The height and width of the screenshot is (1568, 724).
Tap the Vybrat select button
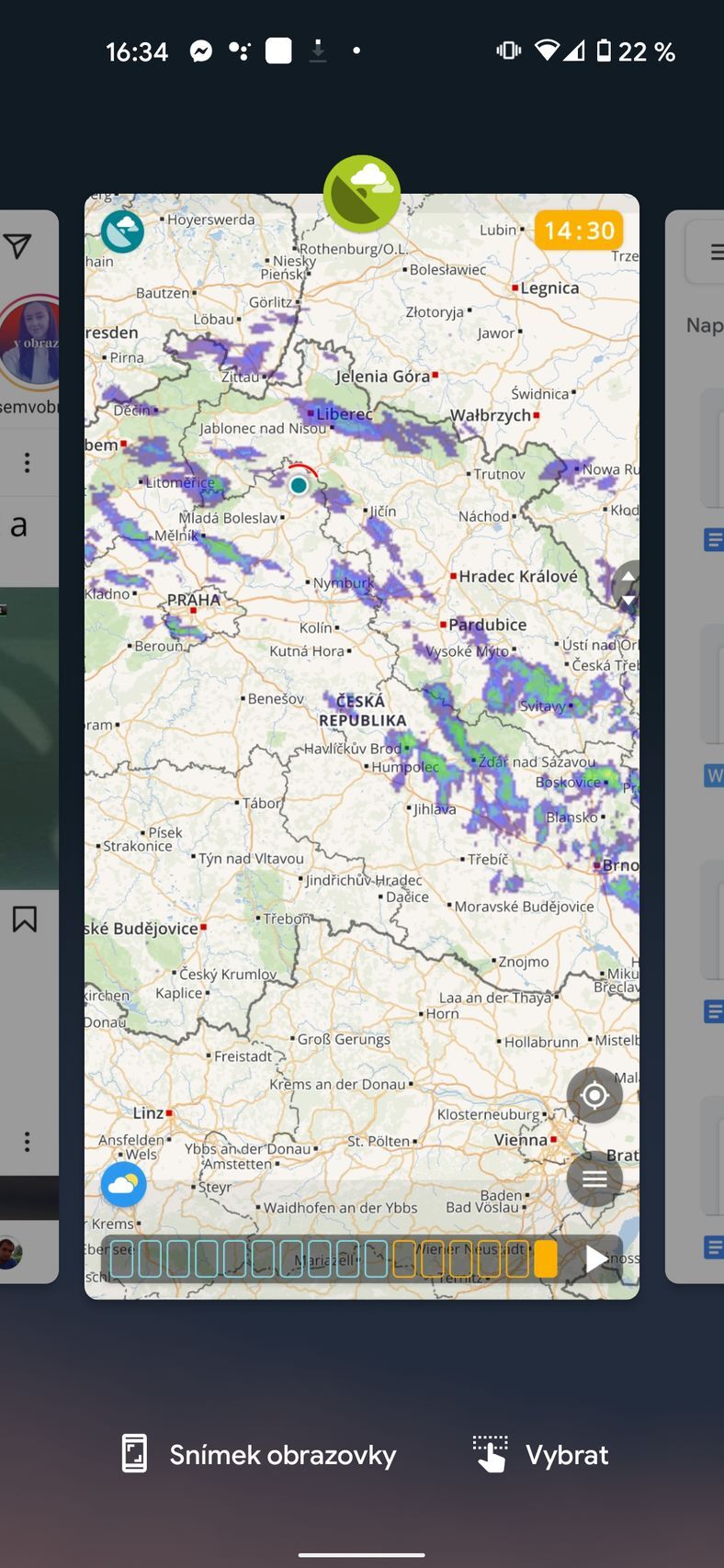coord(540,1454)
